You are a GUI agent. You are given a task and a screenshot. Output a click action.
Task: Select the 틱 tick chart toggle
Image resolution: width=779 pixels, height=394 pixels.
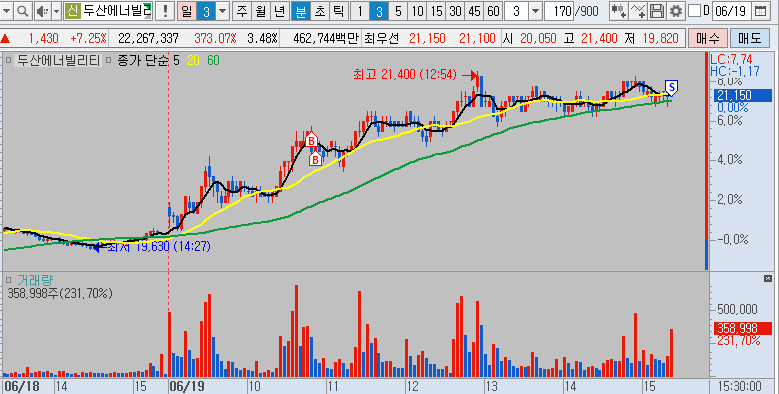coord(338,11)
